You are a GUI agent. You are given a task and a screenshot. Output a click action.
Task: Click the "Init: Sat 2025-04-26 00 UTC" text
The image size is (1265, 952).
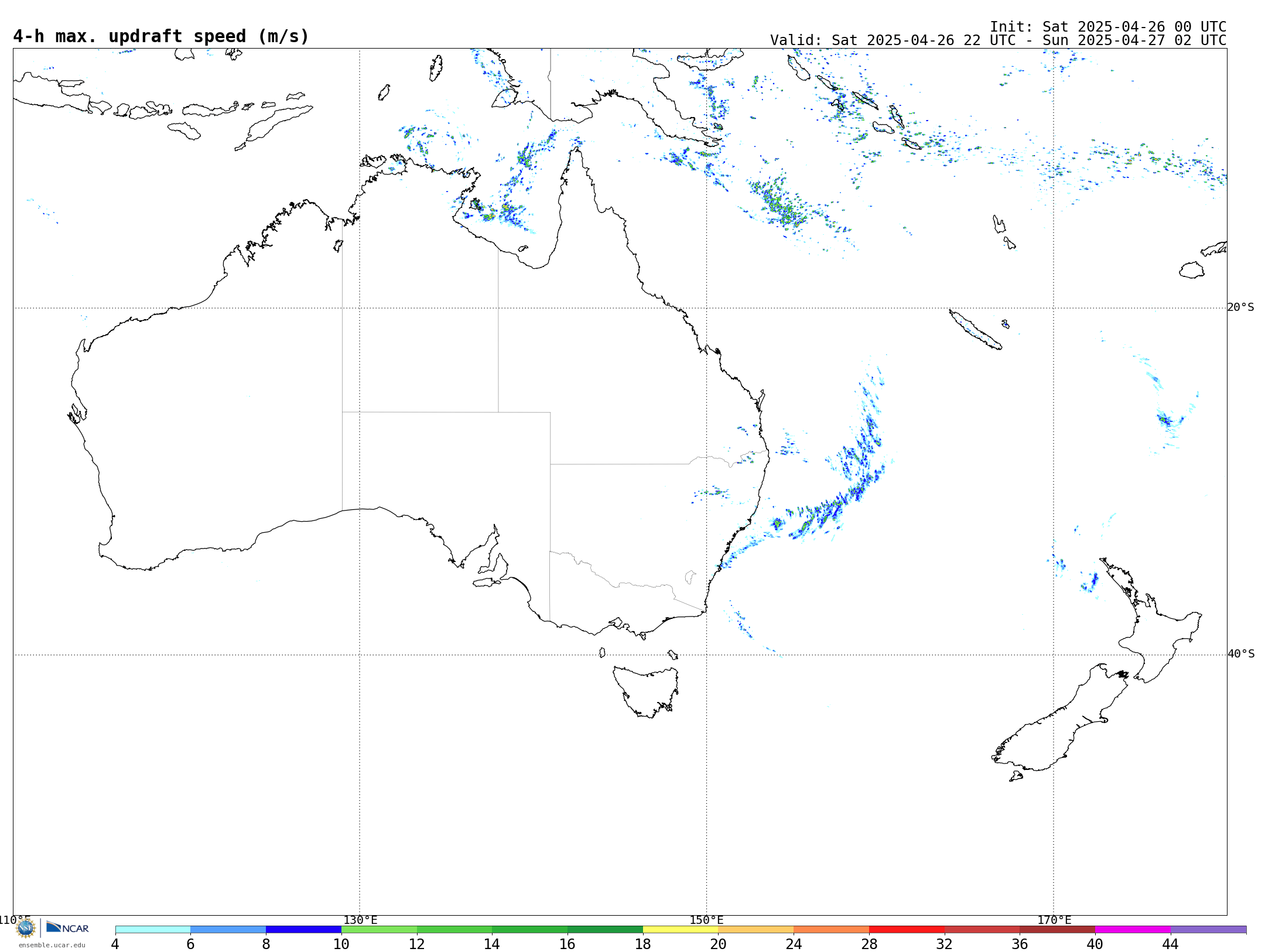pos(1108,27)
